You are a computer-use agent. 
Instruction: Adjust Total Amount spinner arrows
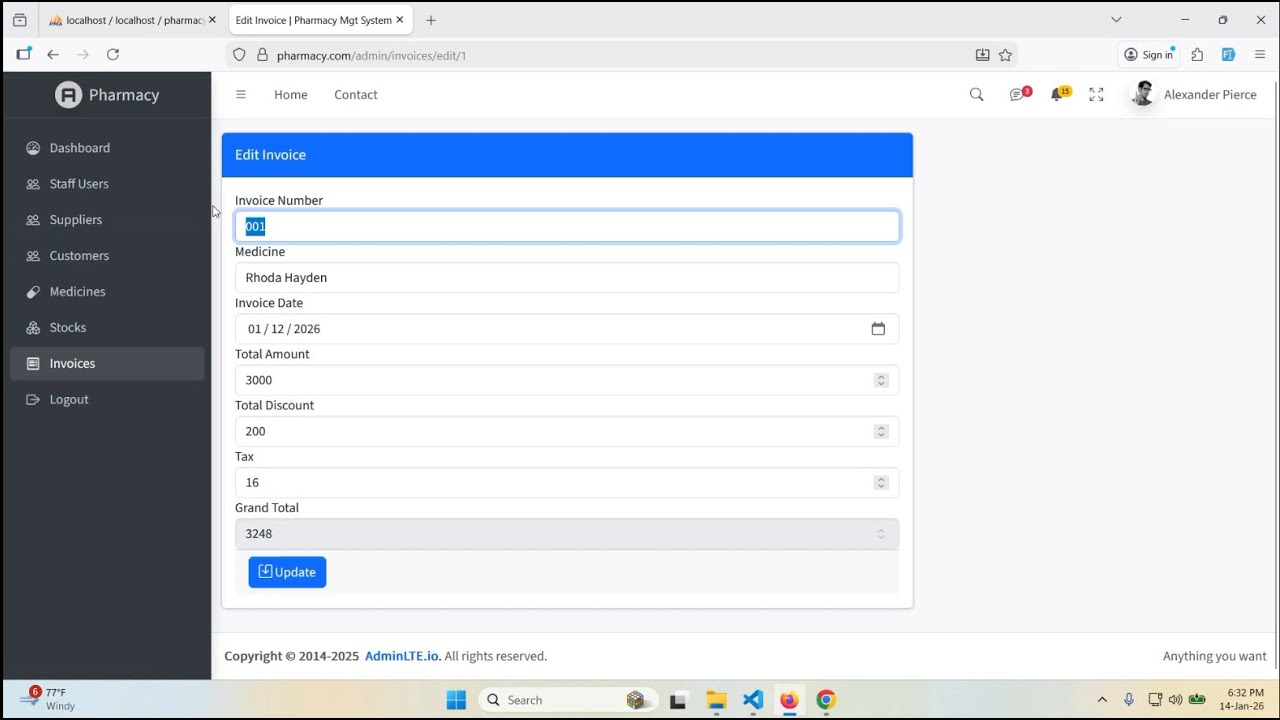click(881, 380)
